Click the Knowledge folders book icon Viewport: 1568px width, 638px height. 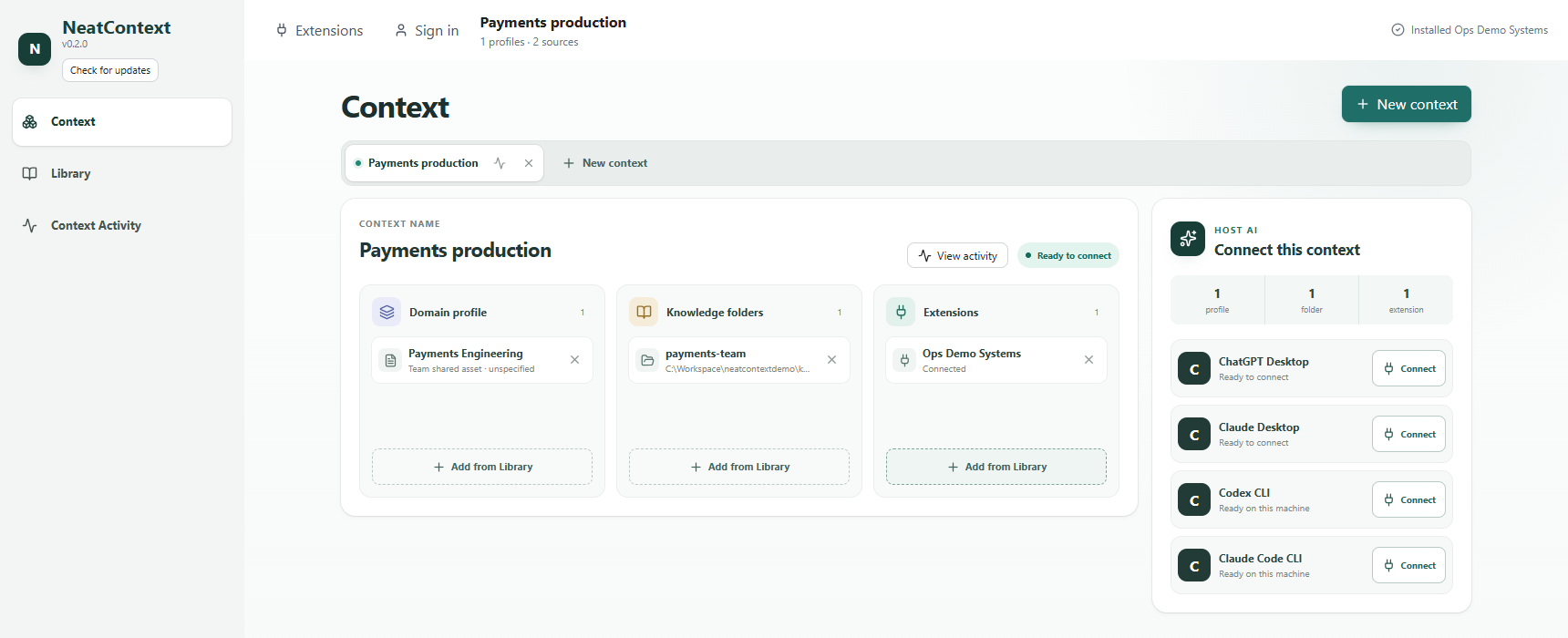644,312
